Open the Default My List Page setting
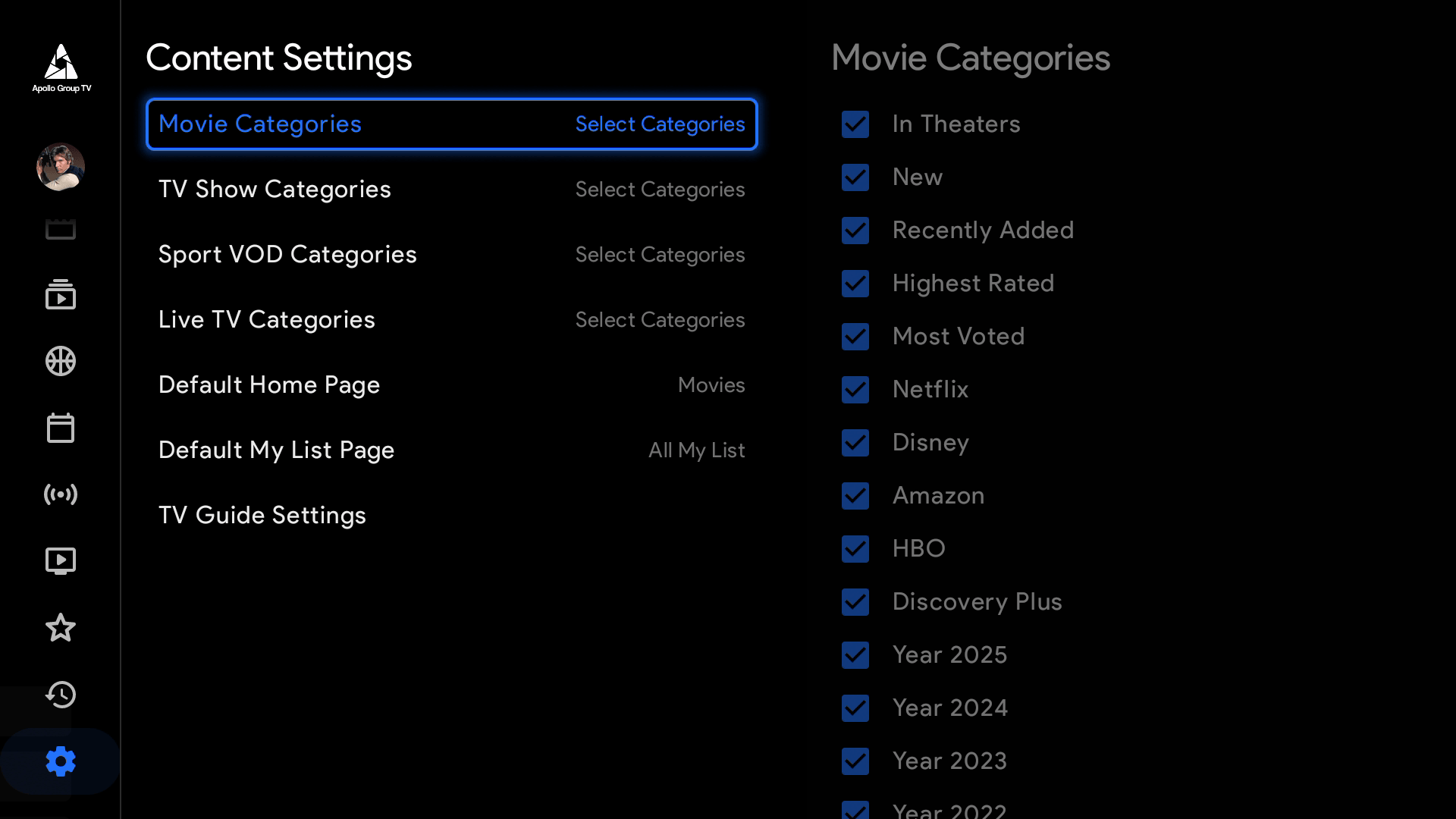 click(452, 450)
